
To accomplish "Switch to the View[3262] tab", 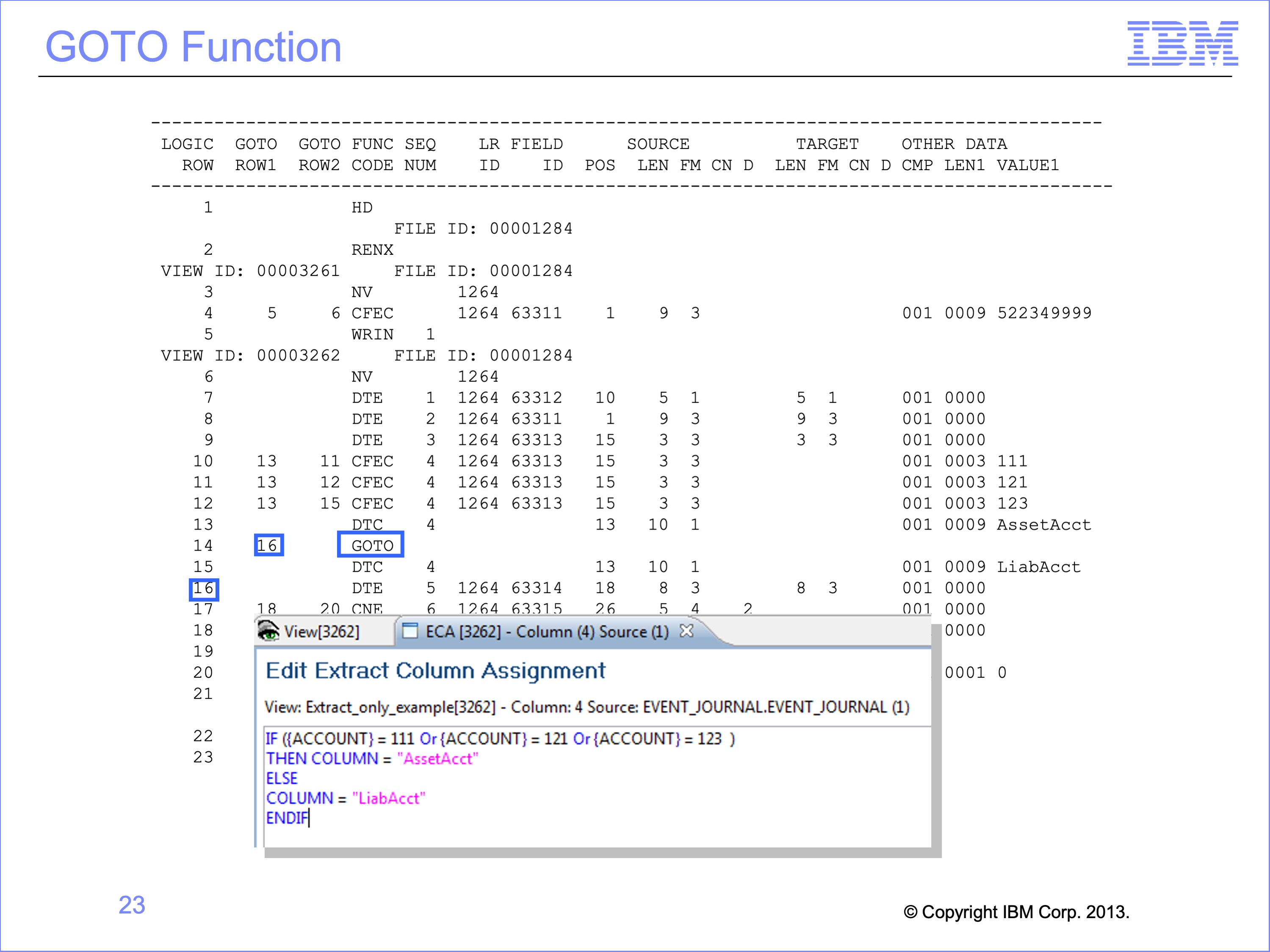I will [x=321, y=632].
